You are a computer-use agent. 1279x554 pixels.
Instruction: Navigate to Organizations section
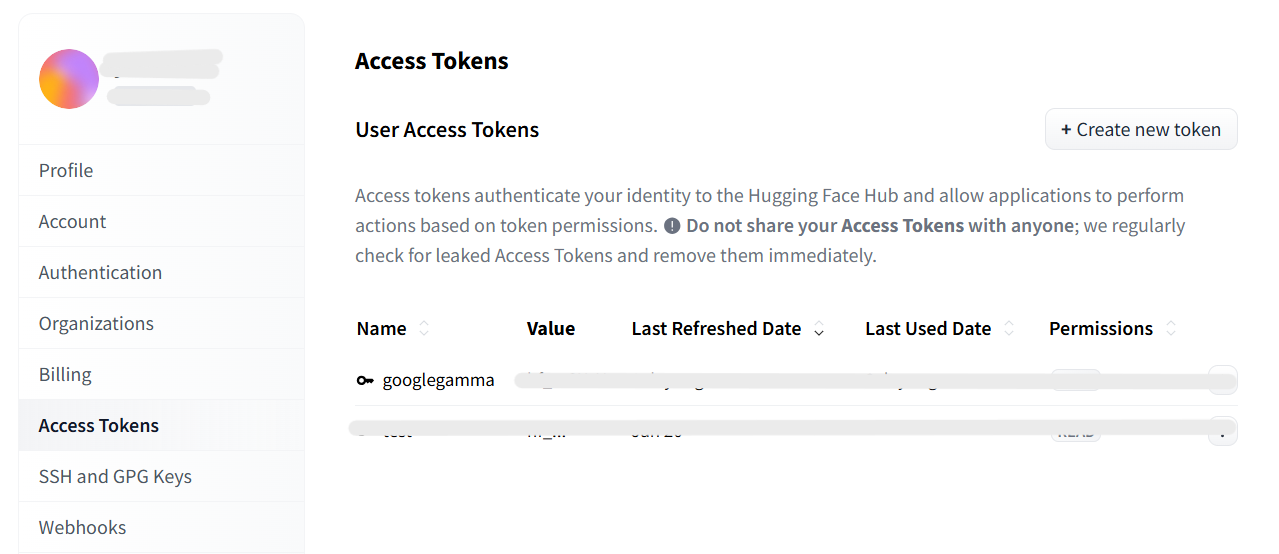pos(96,324)
